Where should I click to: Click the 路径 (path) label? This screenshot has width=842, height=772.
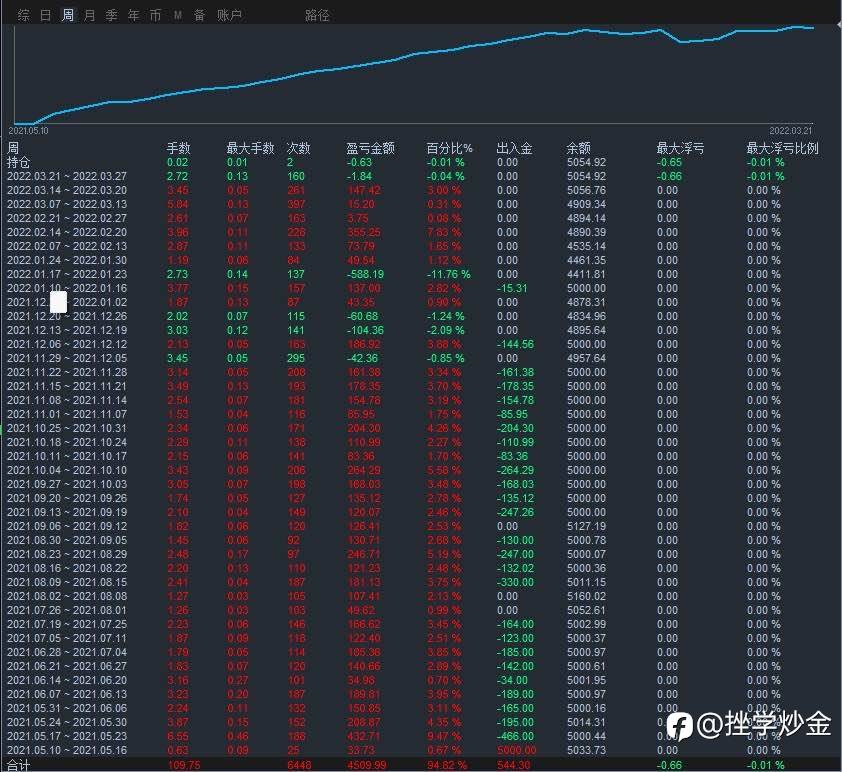(x=317, y=15)
